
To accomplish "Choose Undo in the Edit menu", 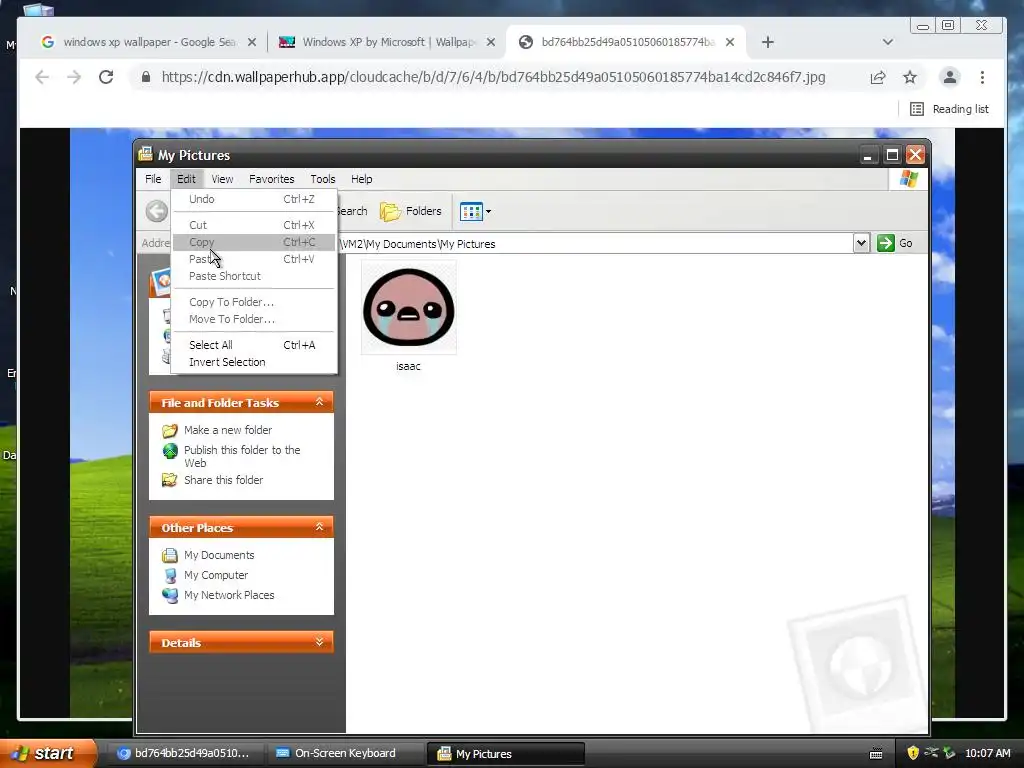I will click(x=254, y=199).
